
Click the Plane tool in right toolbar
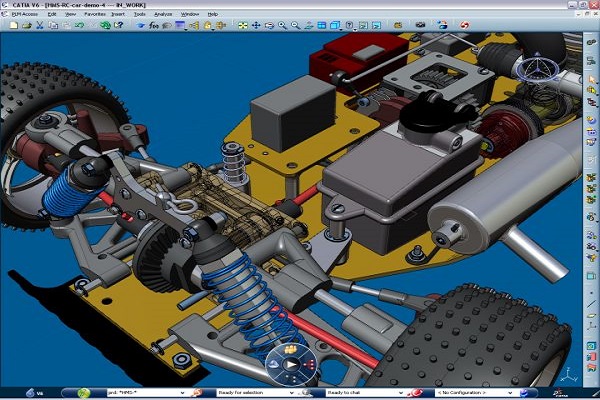591,316
